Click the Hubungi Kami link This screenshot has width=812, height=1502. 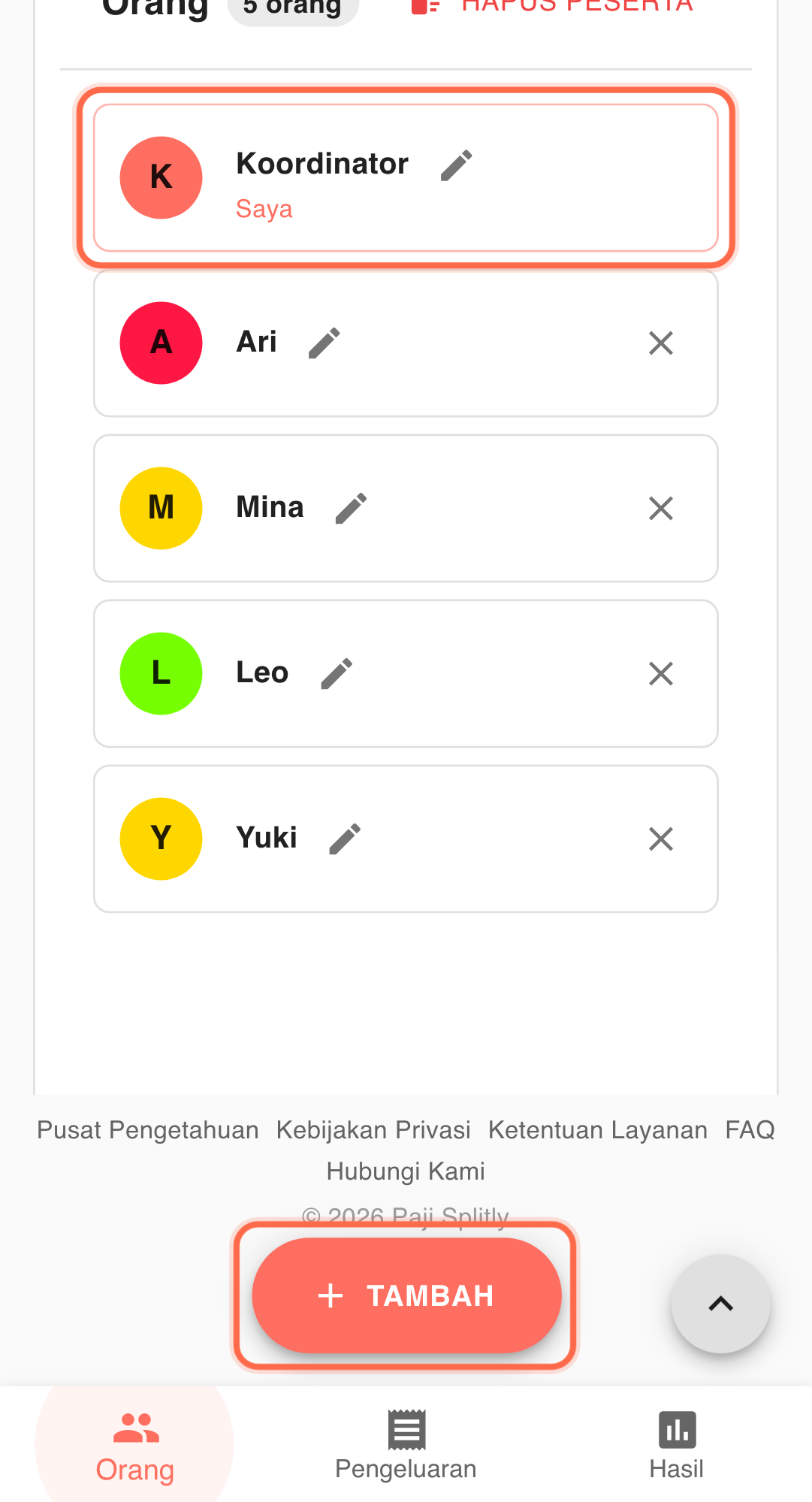406,1171
